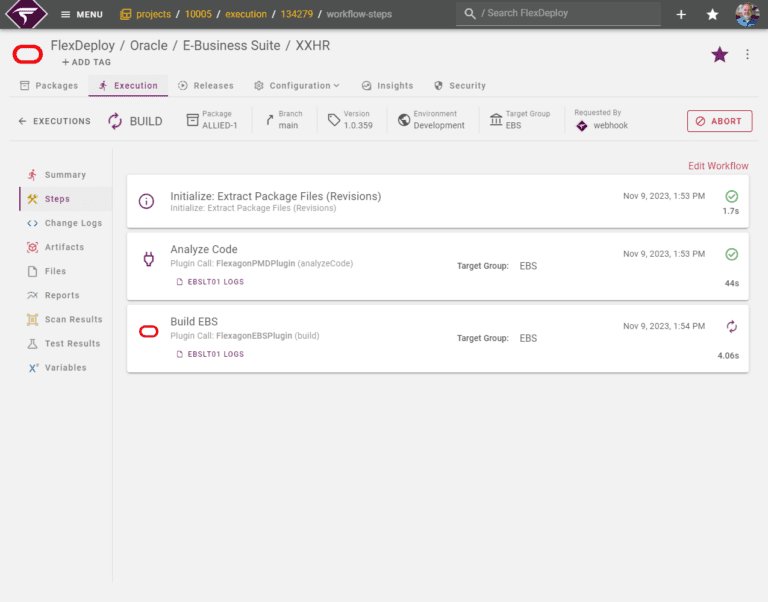
Task: Click the green success check on Analyze Code
Action: point(731,254)
